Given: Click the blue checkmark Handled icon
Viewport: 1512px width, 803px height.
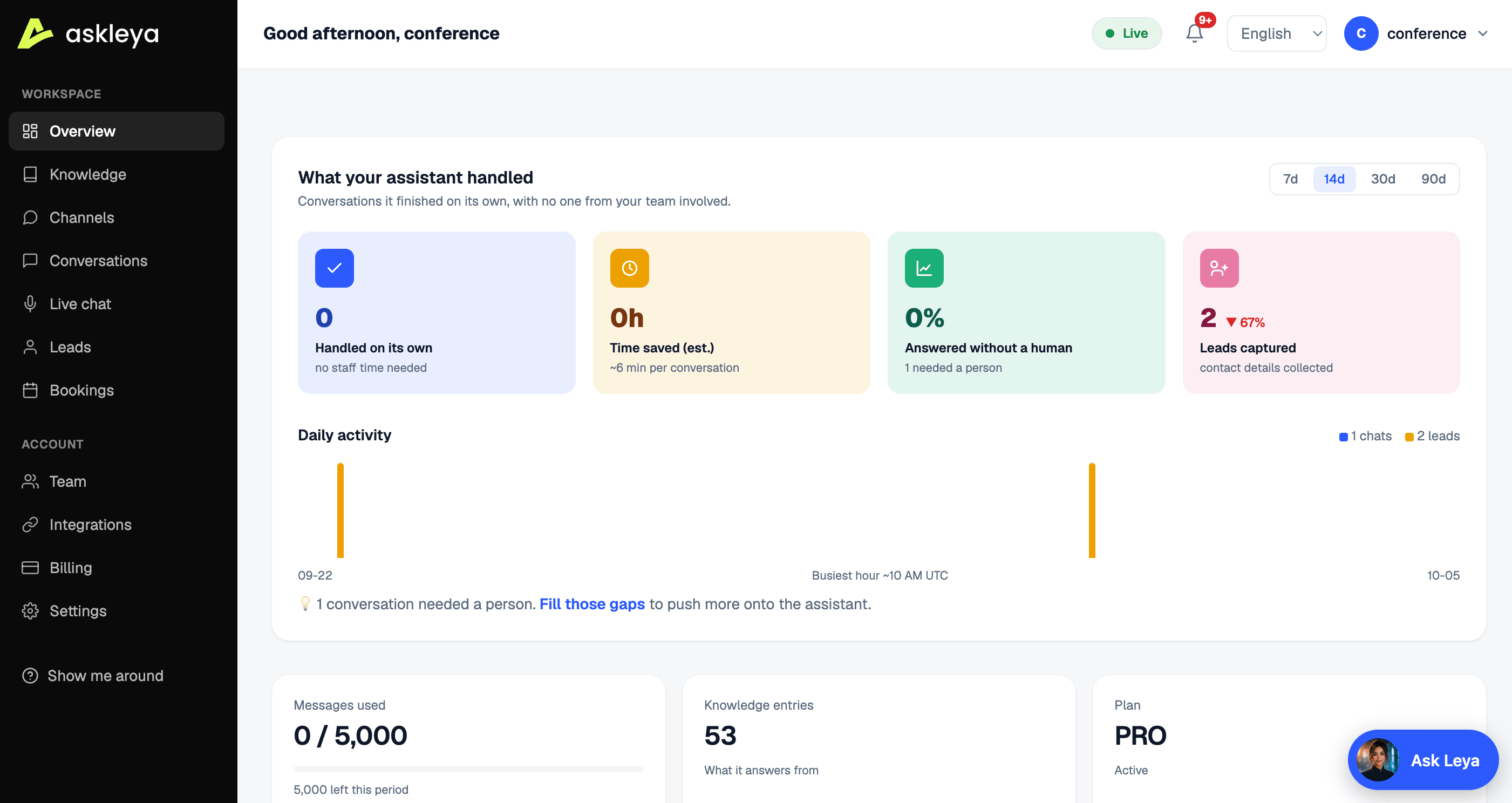Looking at the screenshot, I should point(335,268).
